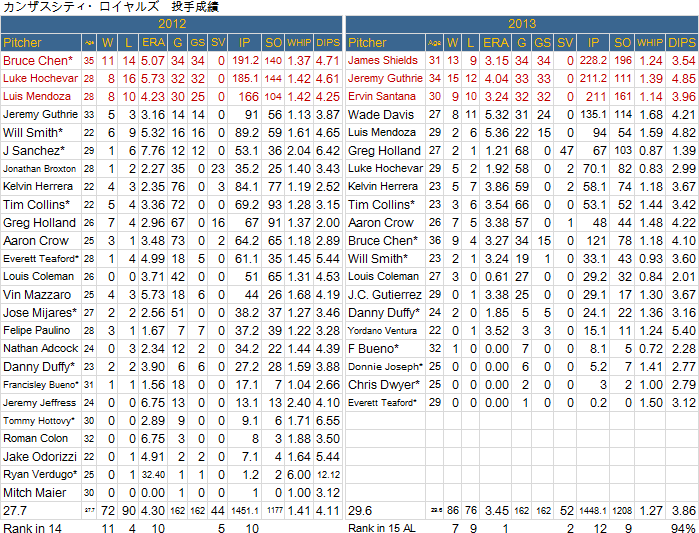Click the Chris Dwyer* name

tap(384, 385)
